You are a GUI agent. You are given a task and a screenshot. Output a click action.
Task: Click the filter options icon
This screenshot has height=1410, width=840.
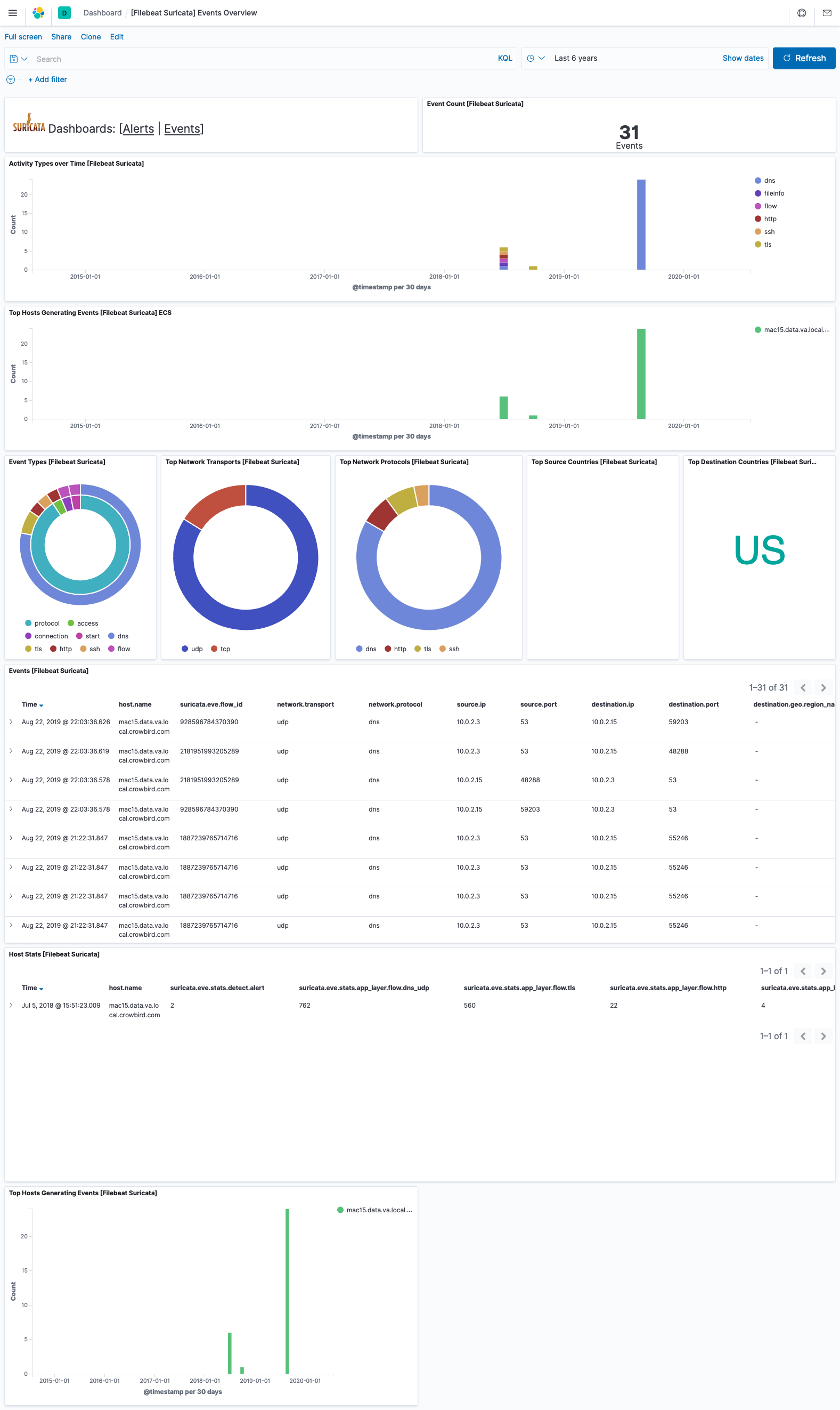10,80
